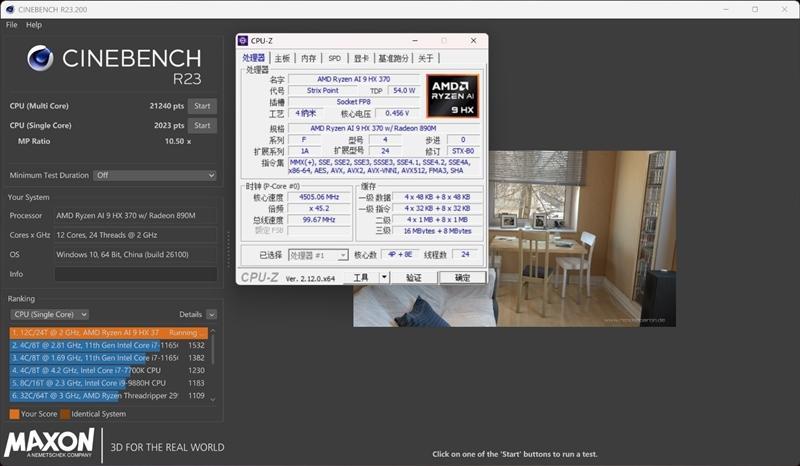Open the Help menu
800x466 pixels.
point(34,24)
